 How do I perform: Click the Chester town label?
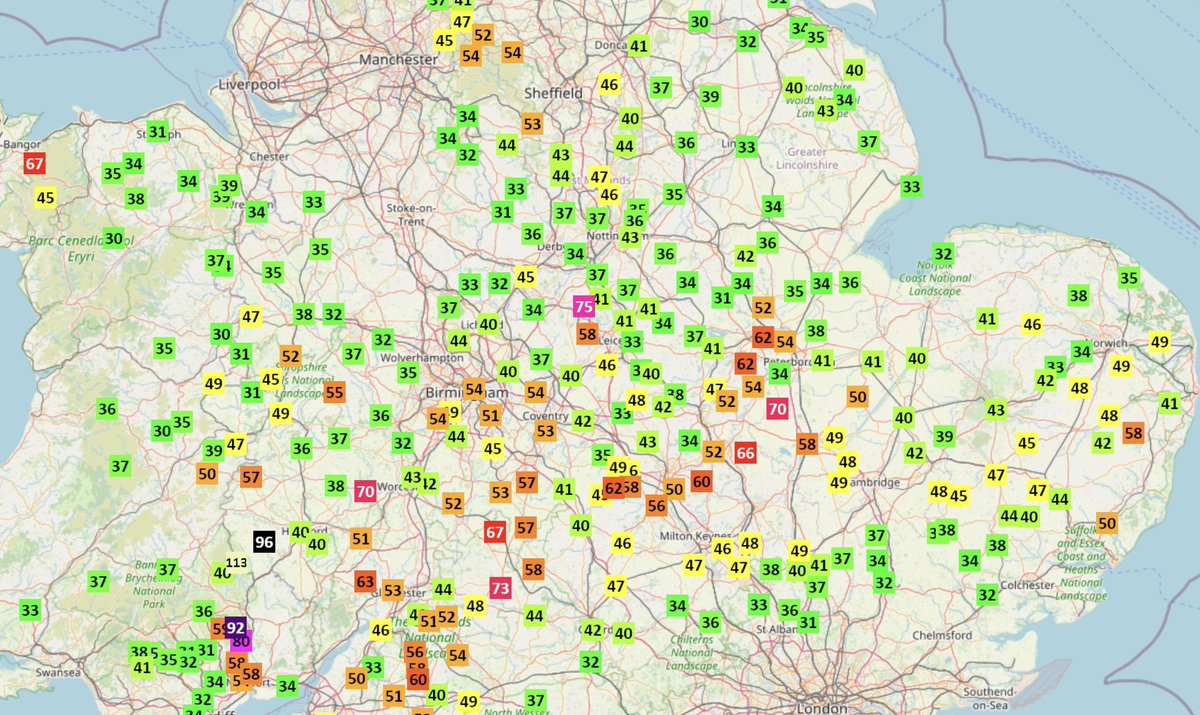269,156
